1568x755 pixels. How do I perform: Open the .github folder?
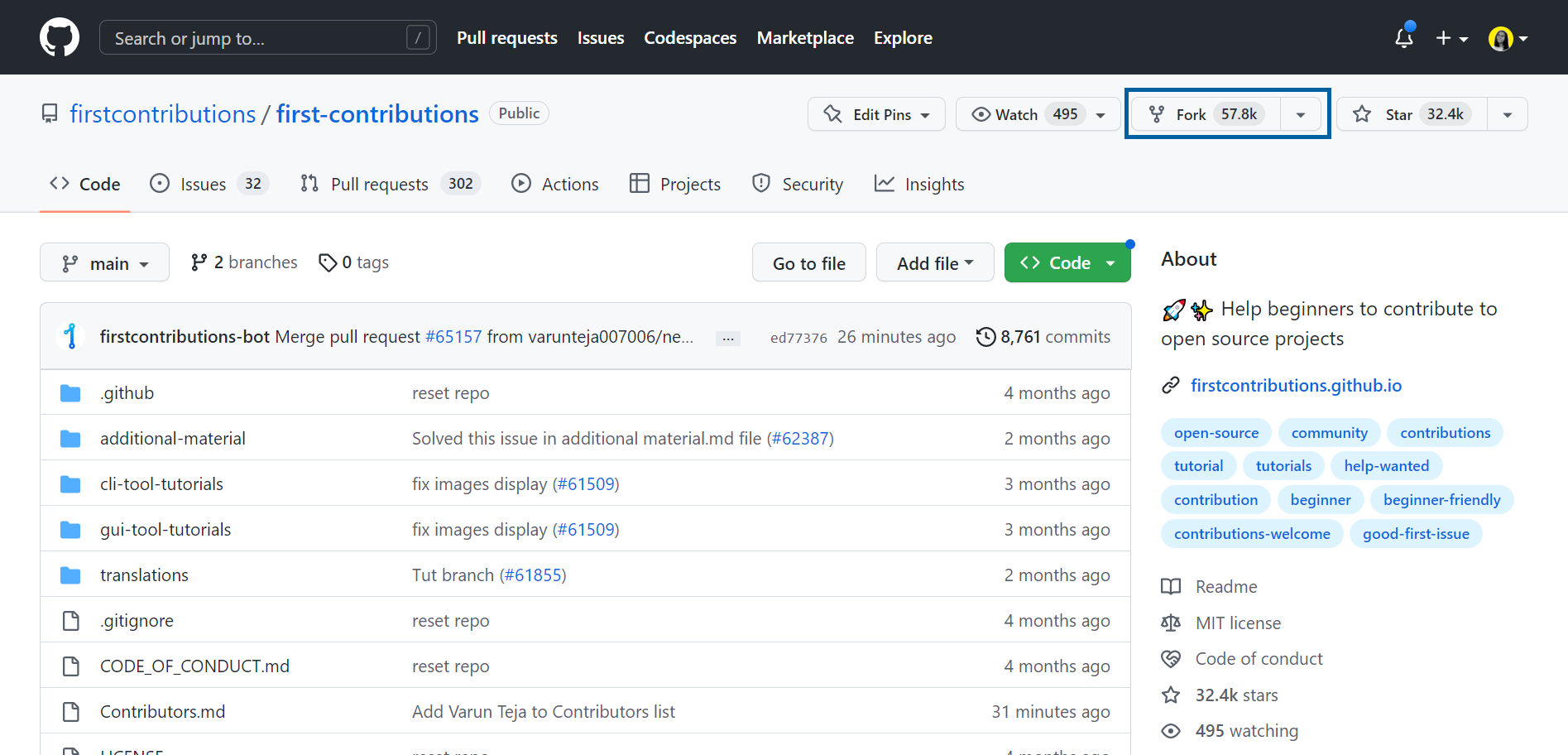click(x=127, y=393)
